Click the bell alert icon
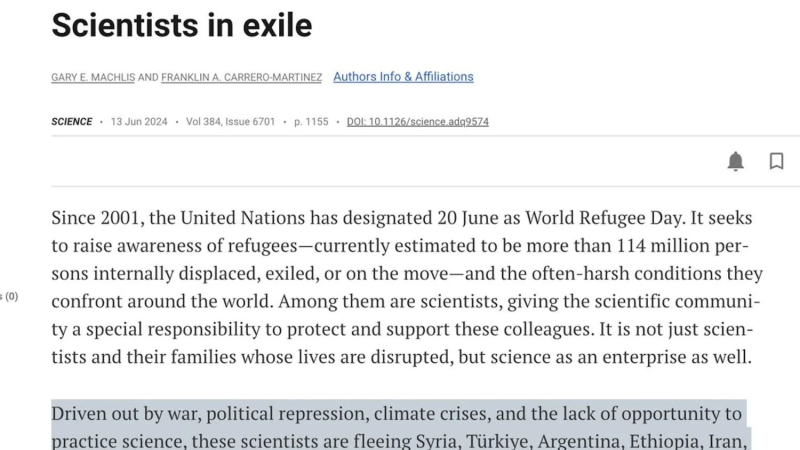The height and width of the screenshot is (450, 800). (735, 161)
